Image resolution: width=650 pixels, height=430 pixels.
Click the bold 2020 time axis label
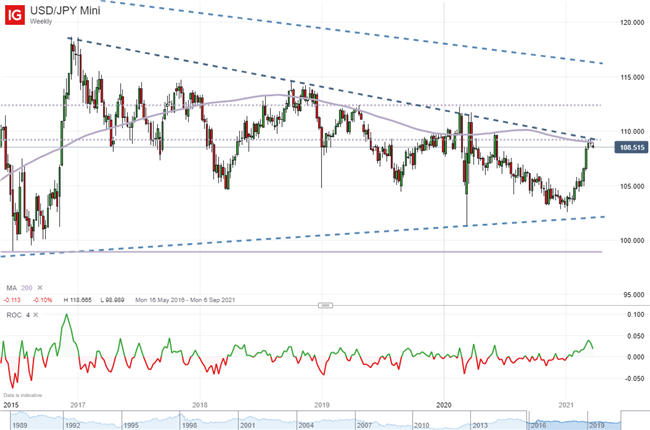click(444, 405)
